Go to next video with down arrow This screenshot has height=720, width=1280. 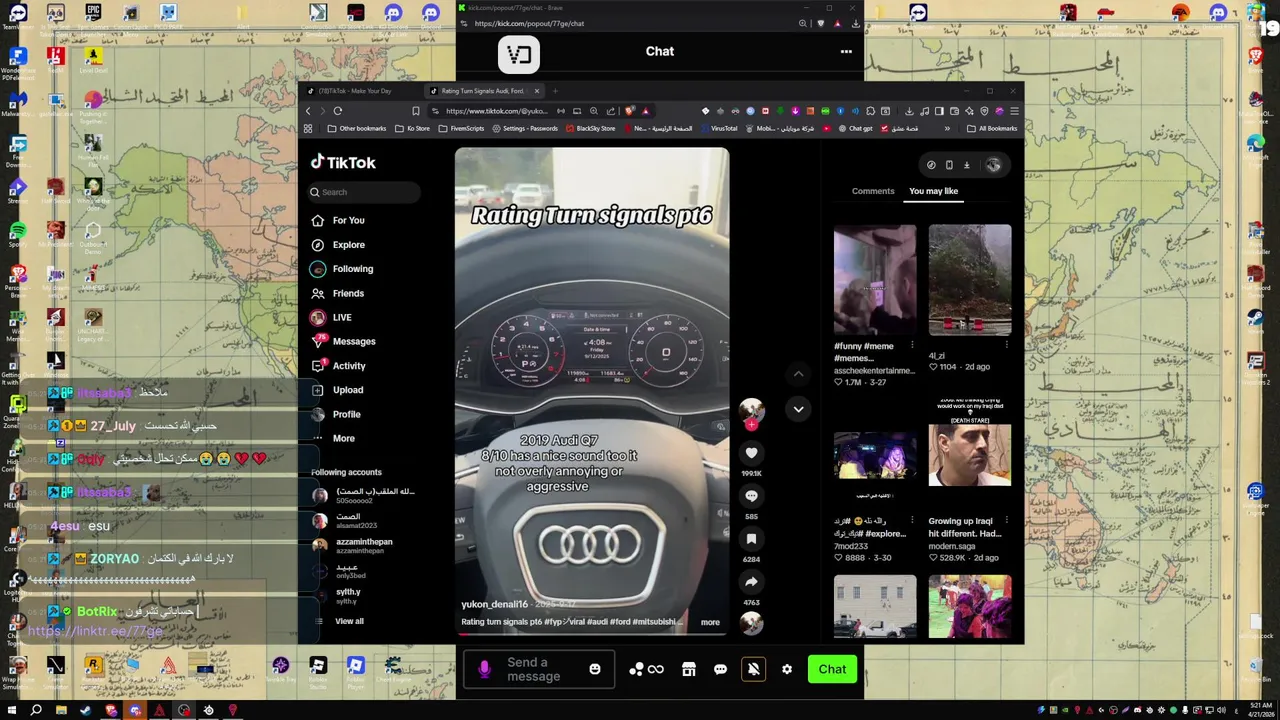[x=798, y=409]
